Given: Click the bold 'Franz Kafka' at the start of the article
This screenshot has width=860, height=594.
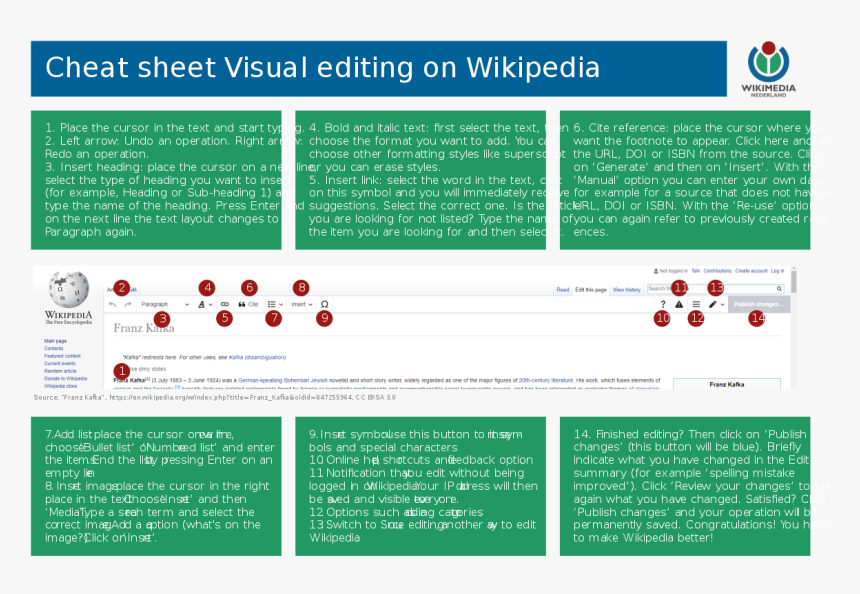Looking at the screenshot, I should [x=129, y=380].
